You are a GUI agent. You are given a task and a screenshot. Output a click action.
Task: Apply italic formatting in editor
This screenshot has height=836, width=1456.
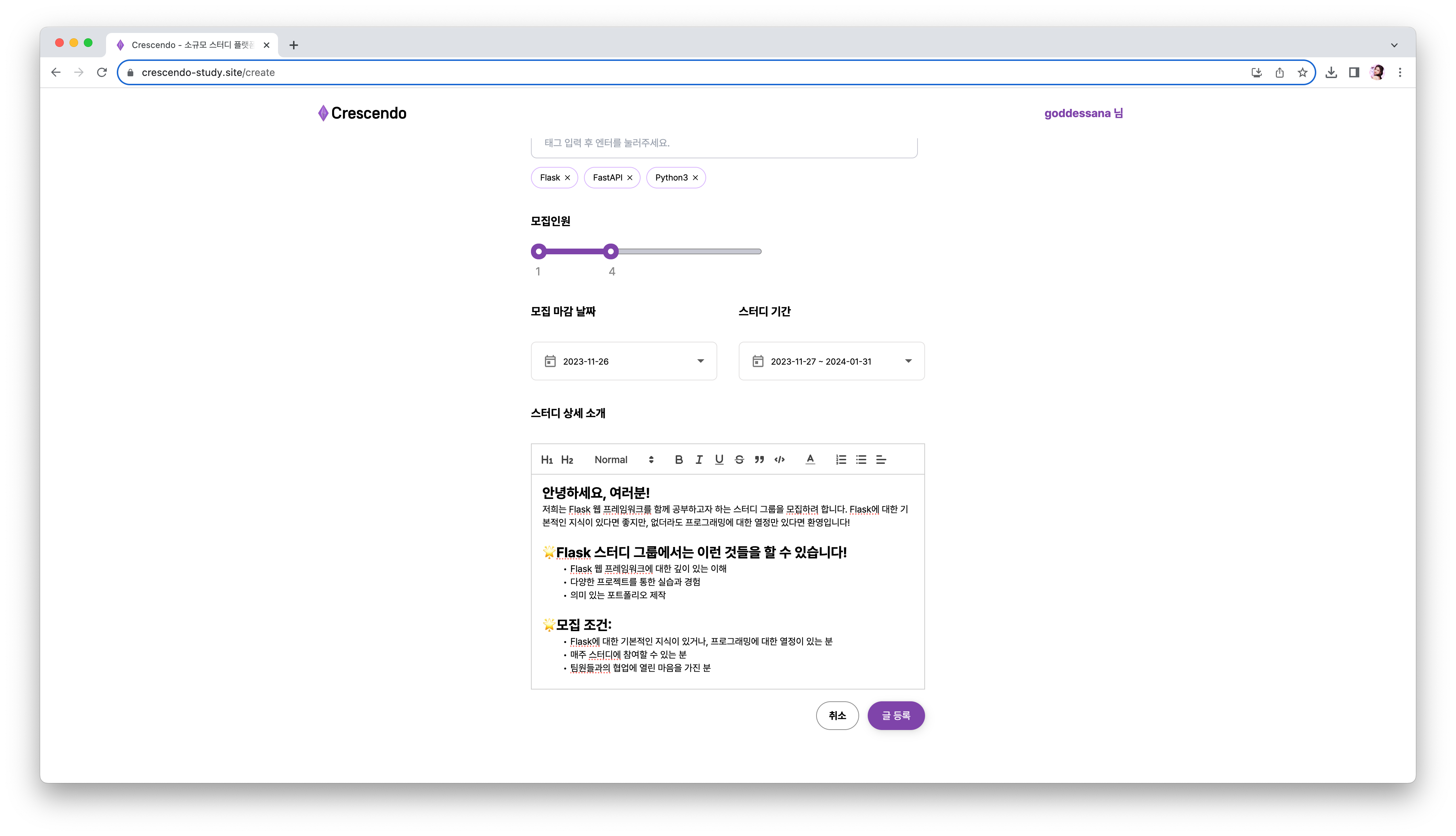pyautogui.click(x=699, y=459)
